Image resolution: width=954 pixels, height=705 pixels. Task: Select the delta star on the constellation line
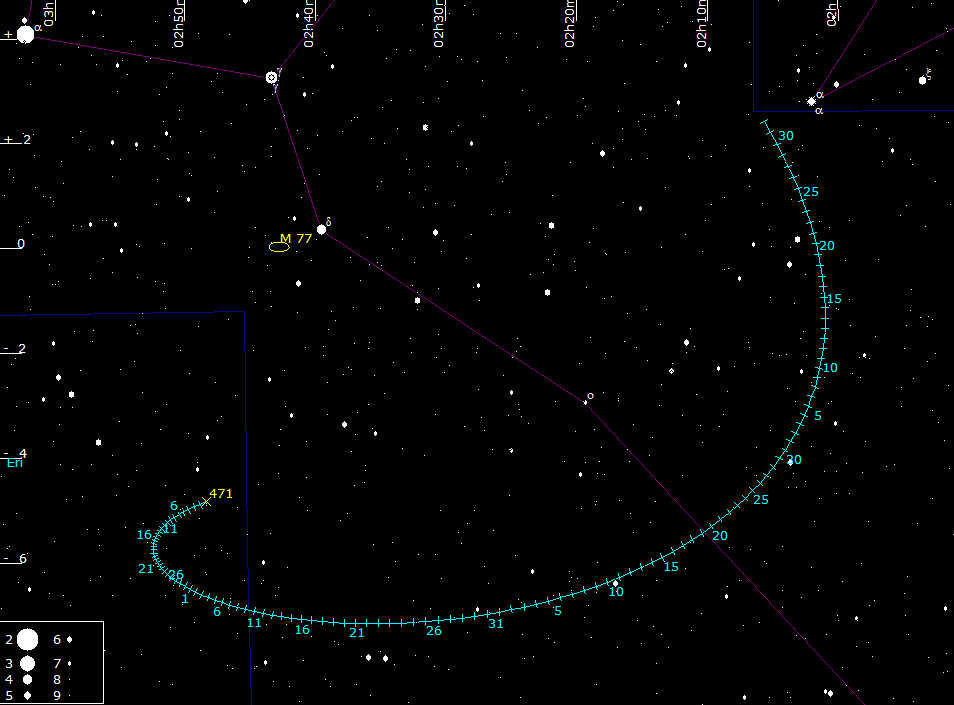(x=321, y=229)
